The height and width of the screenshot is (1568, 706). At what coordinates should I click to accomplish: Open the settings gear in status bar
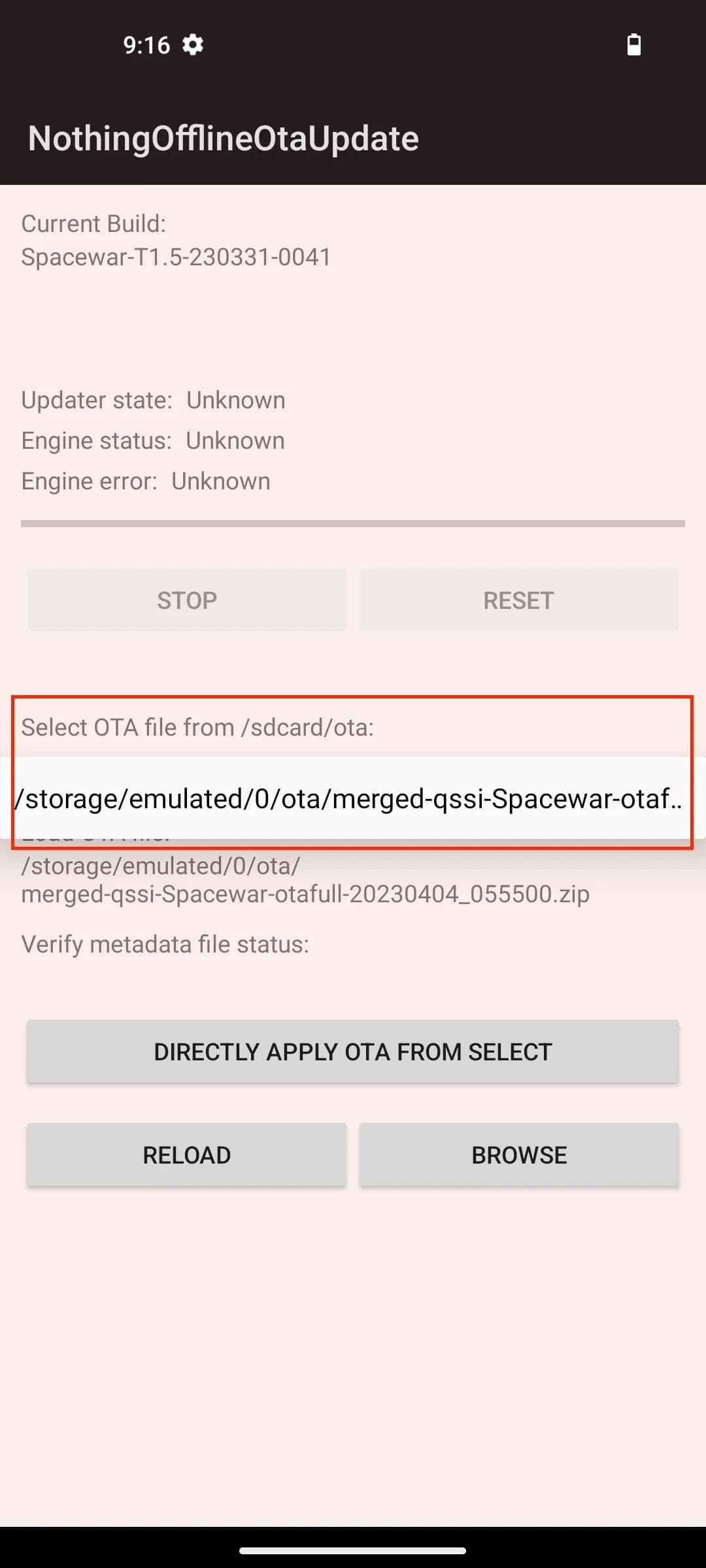pyautogui.click(x=193, y=45)
